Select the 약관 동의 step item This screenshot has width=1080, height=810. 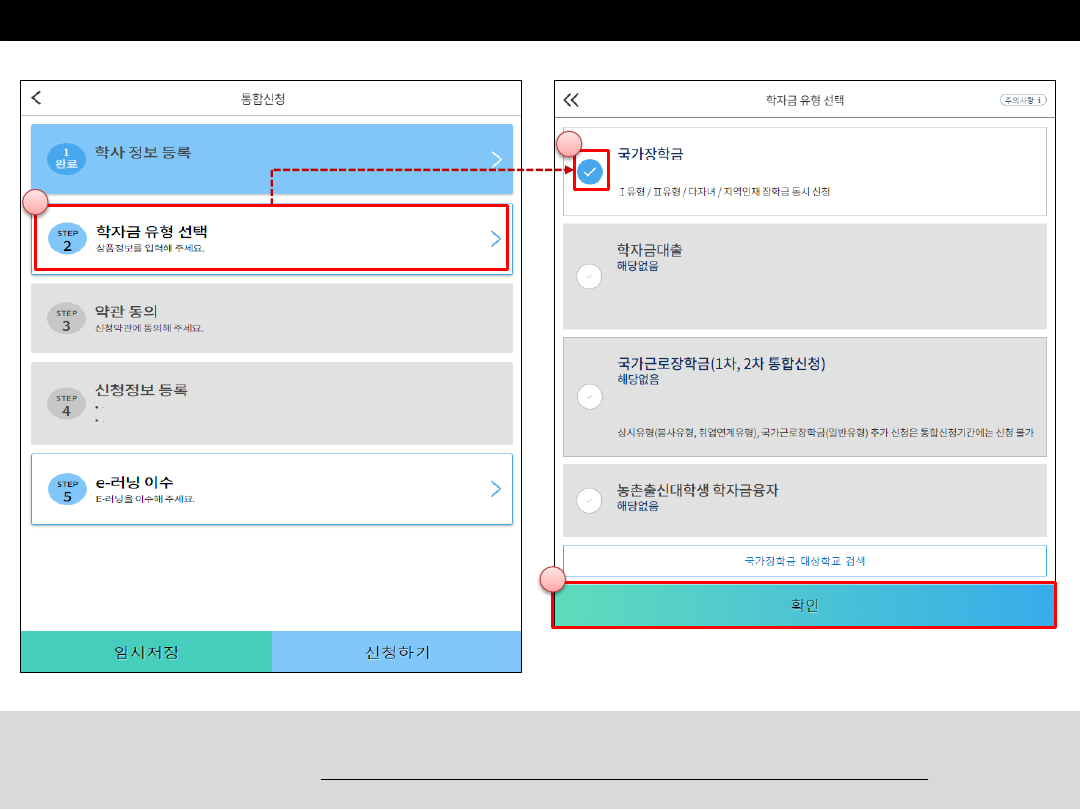[x=272, y=318]
